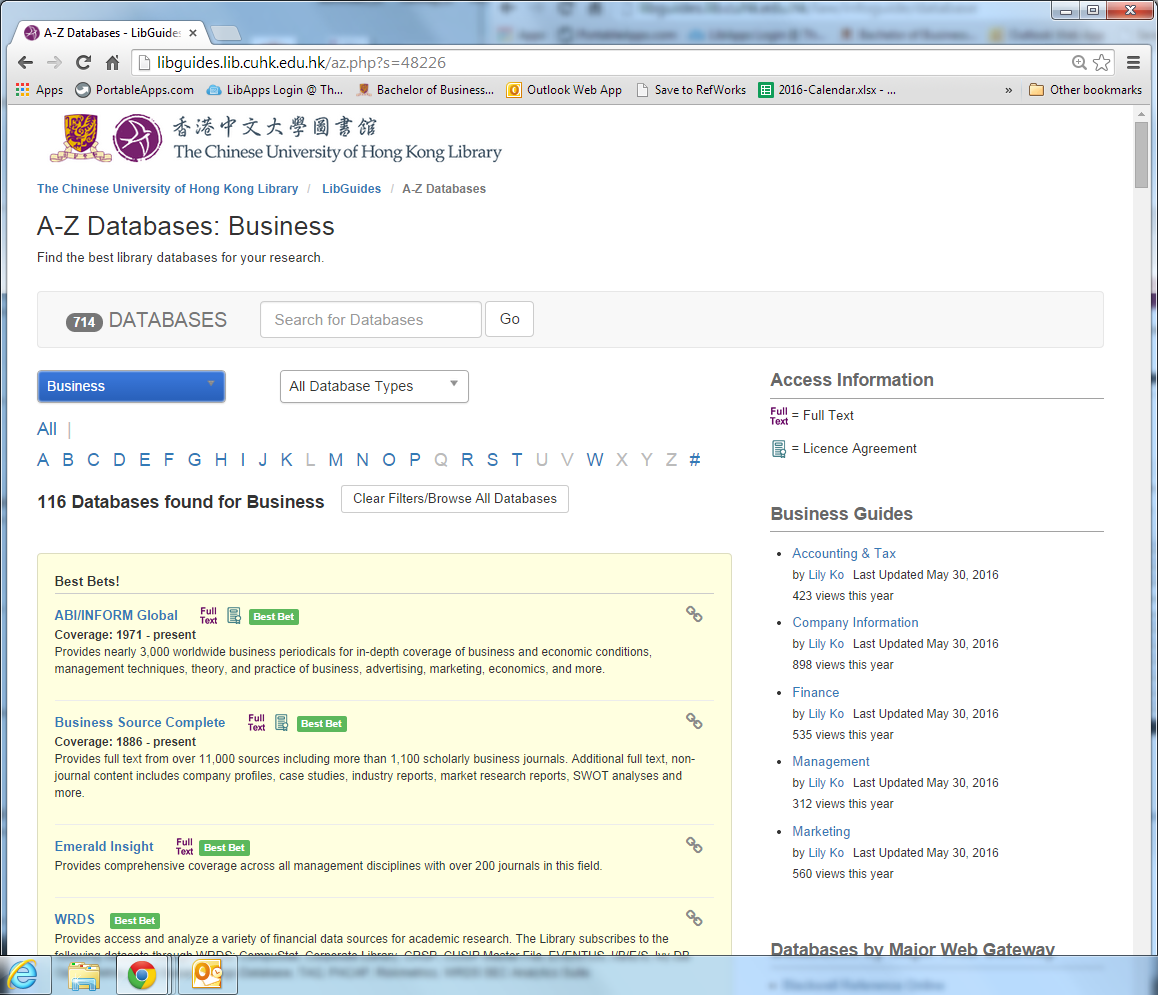Click the purple CUHK Library logo
The image size is (1158, 995).
[137, 138]
